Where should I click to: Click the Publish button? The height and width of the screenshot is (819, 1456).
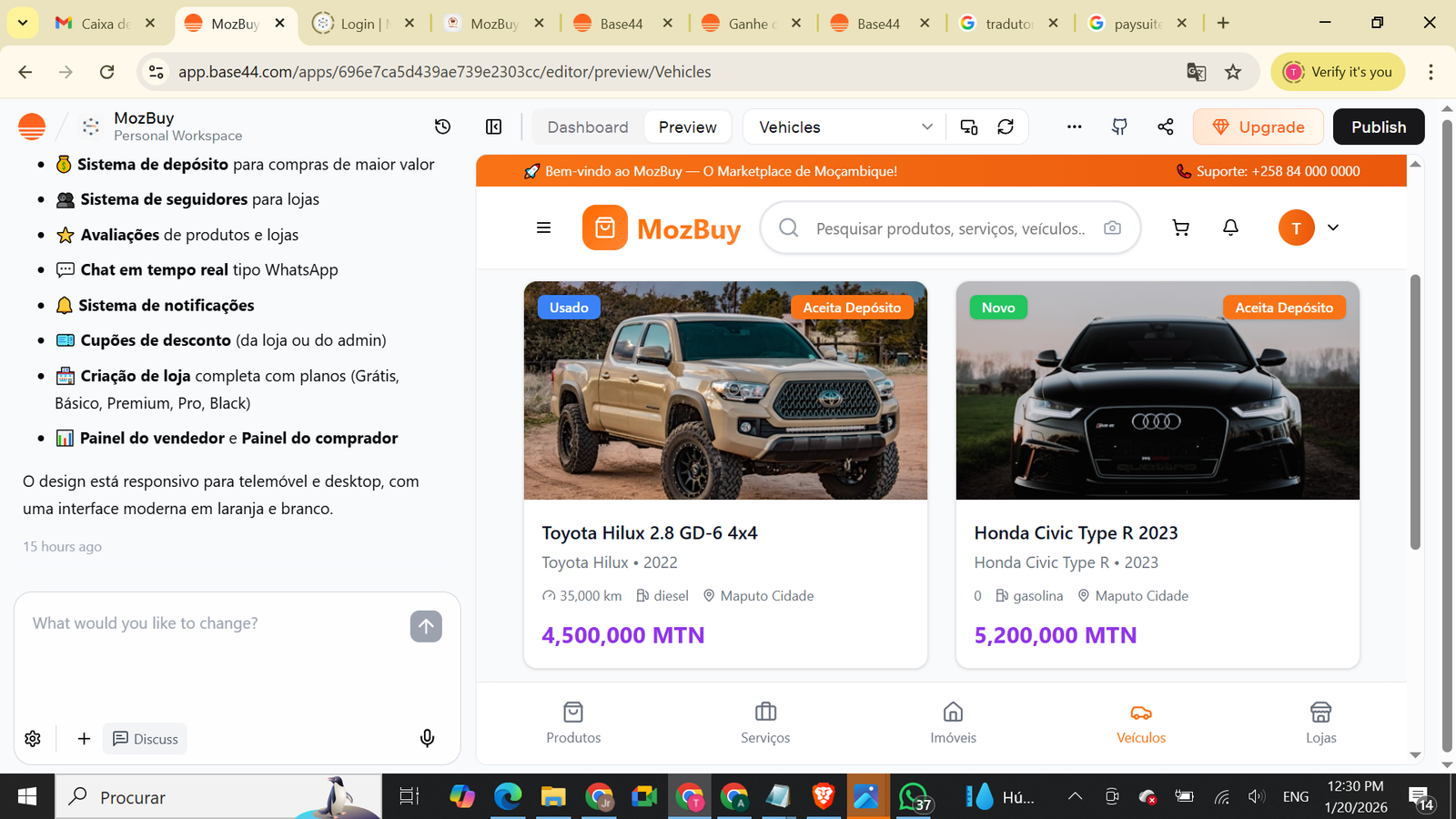point(1379,127)
